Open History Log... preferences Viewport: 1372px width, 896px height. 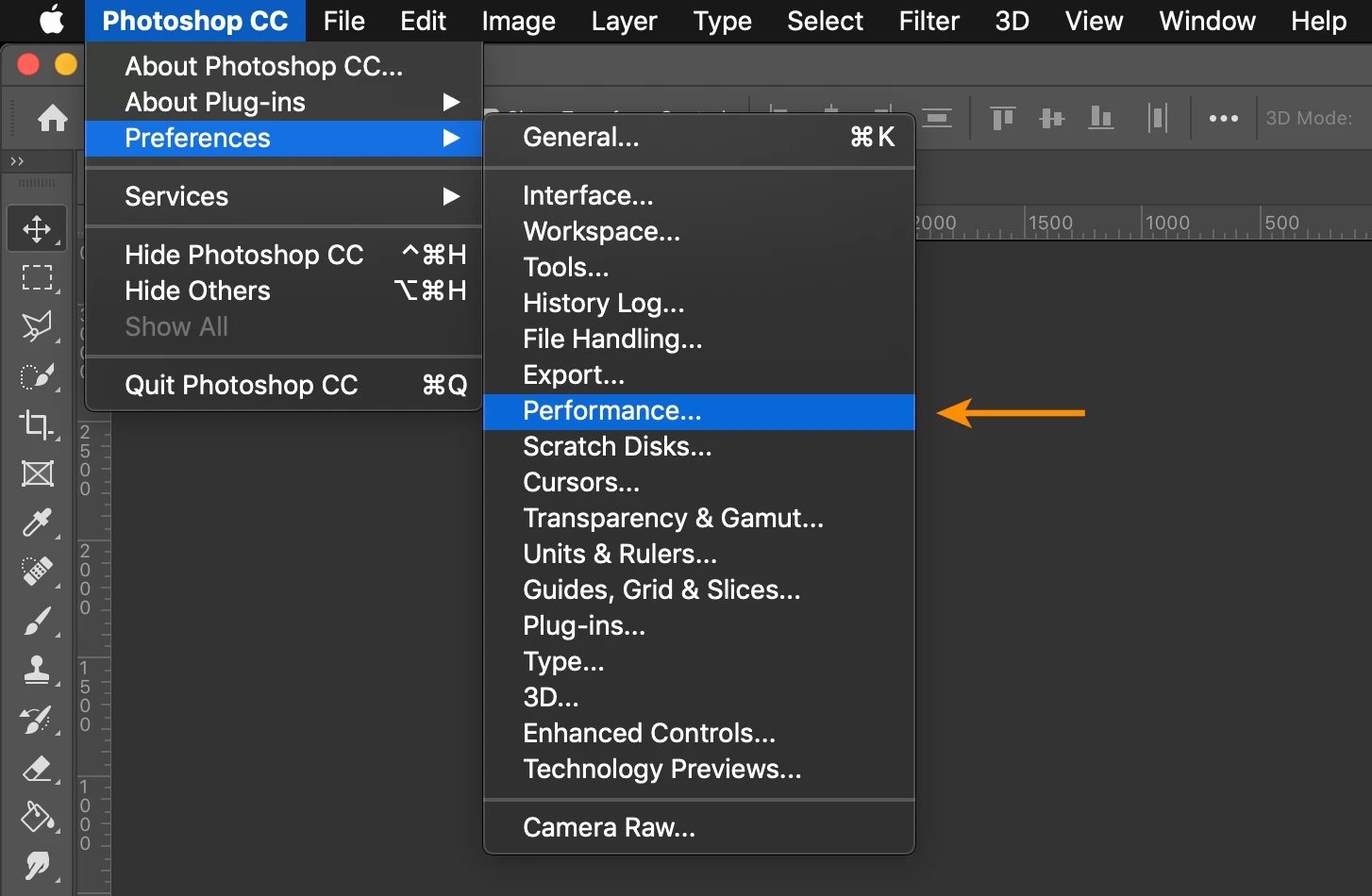[699, 303]
